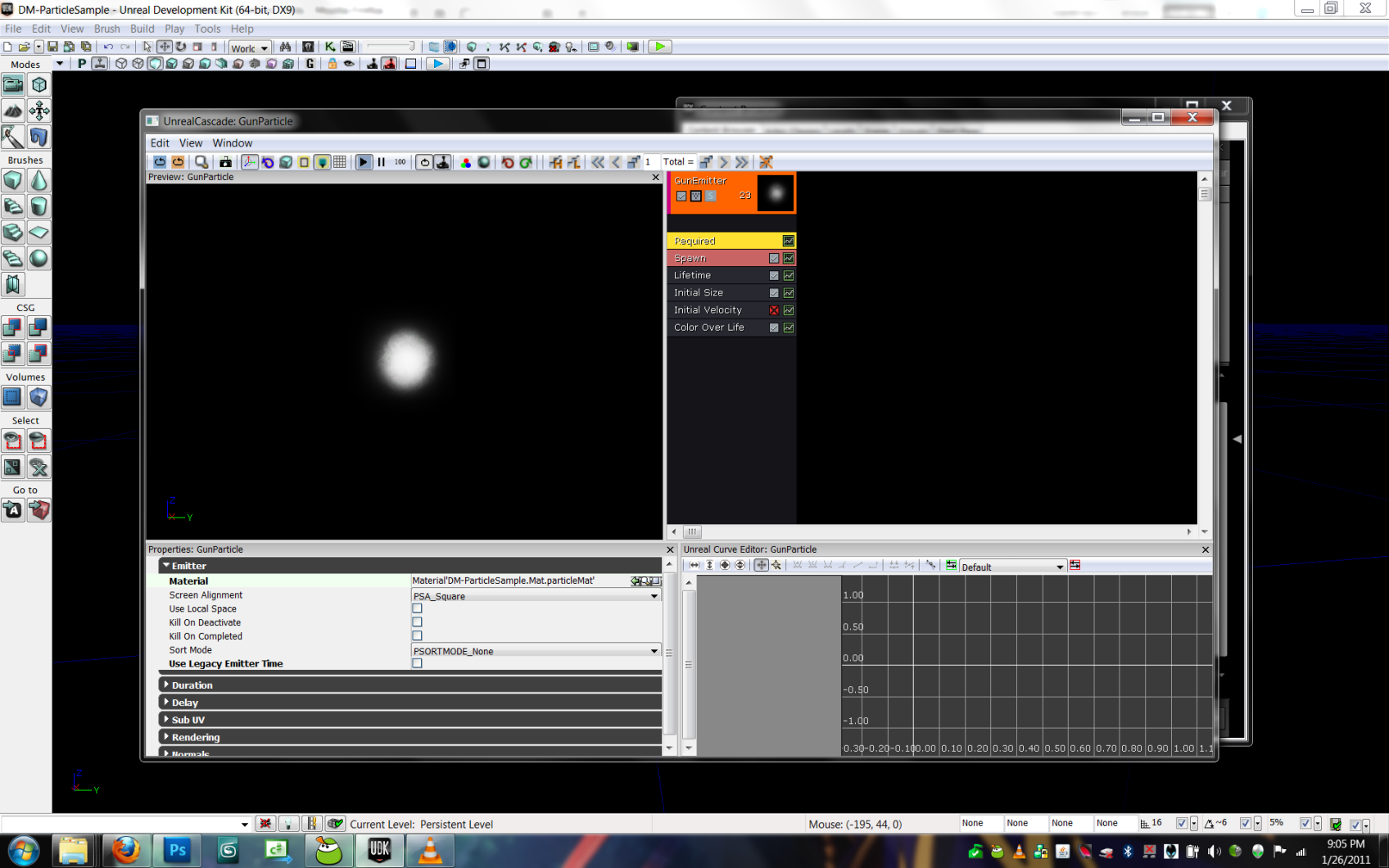The image size is (1389, 868).
Task: Click the green Play in Editor arrow
Action: tap(659, 47)
